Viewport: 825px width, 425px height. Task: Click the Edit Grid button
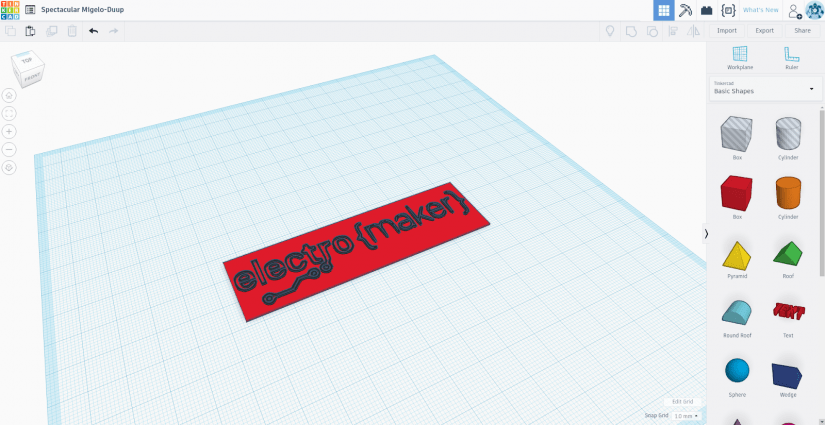pos(682,402)
